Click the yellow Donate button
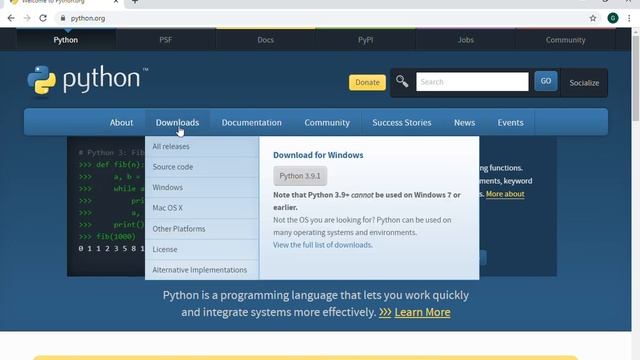 [x=367, y=82]
